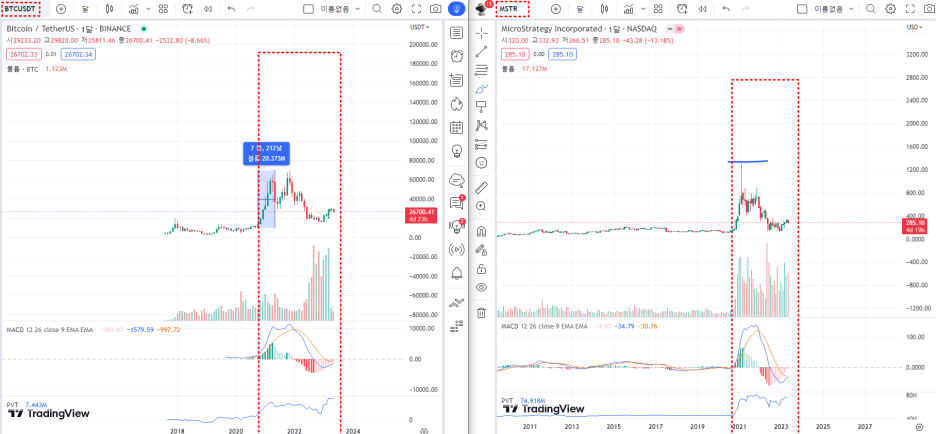Screen dimensions: 936x434
Task: Open the USDT currency dropdown
Action: point(418,27)
